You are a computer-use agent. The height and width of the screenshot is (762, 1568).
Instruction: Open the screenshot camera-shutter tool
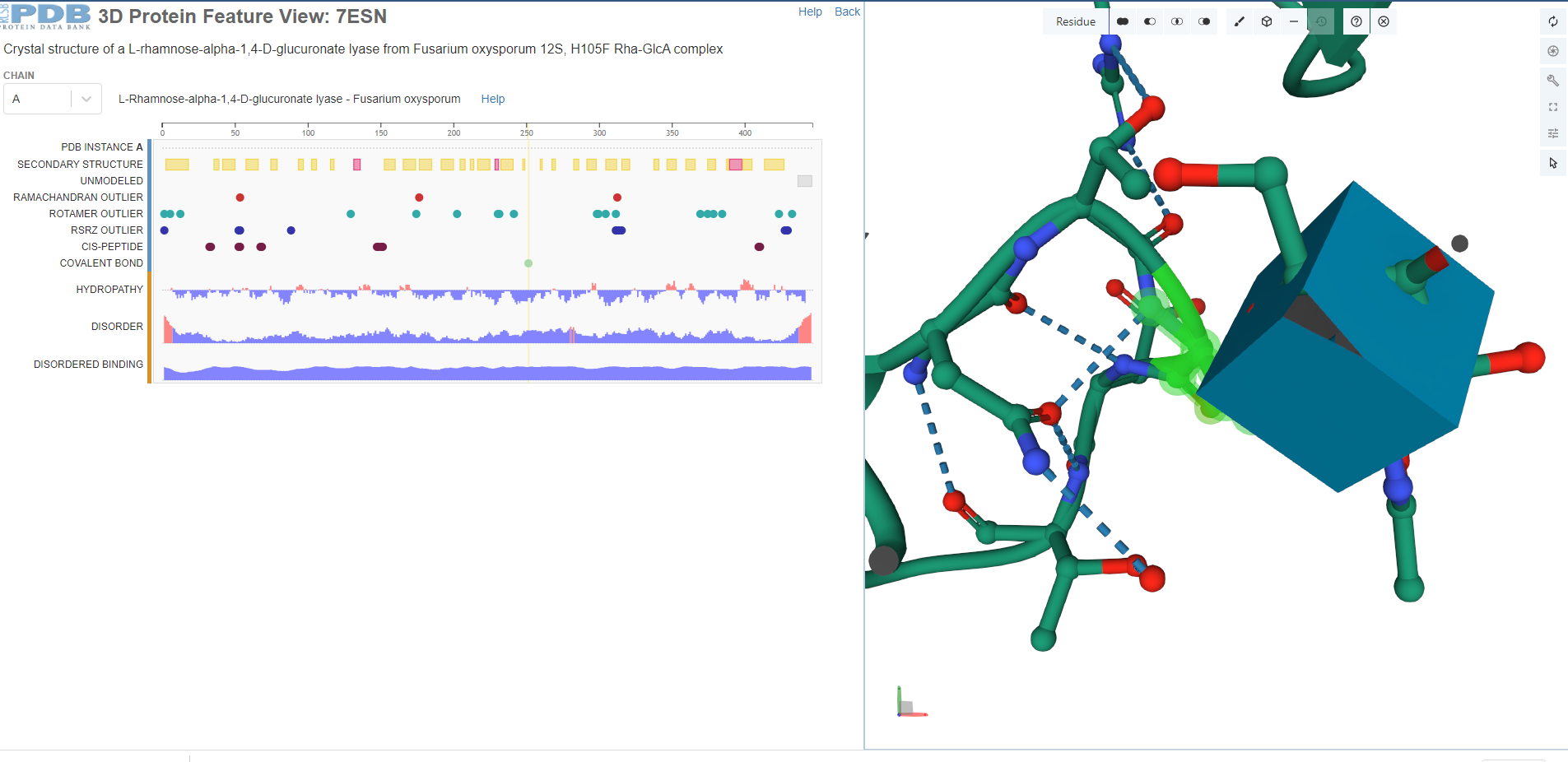click(1552, 51)
